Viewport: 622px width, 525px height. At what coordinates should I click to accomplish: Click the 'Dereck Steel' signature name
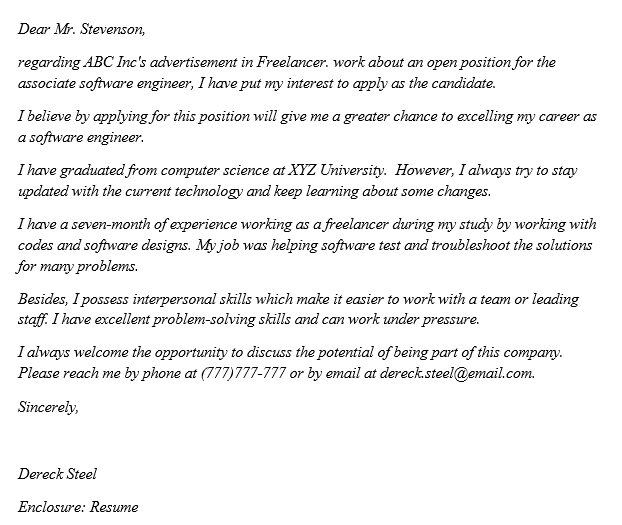57,473
